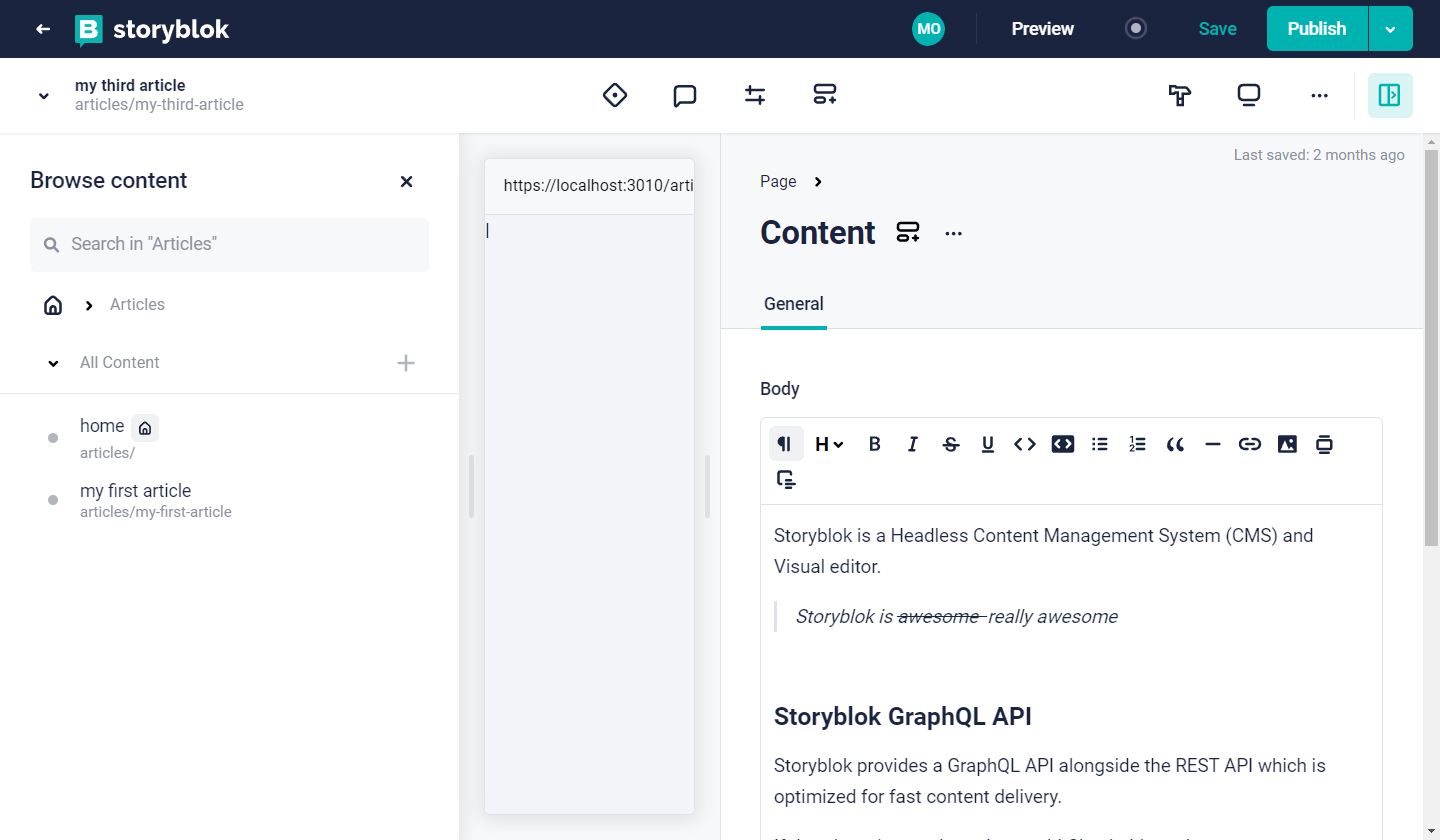This screenshot has height=840, width=1440.
Task: Insert a bullet list
Action: click(x=1100, y=444)
